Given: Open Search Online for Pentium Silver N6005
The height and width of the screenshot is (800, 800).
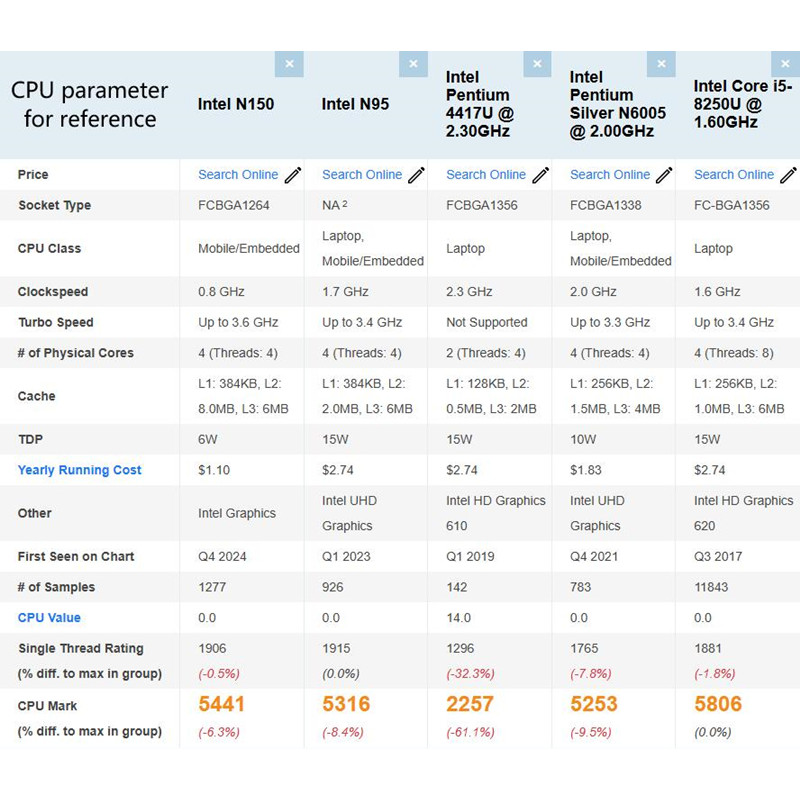Looking at the screenshot, I should tap(610, 175).
